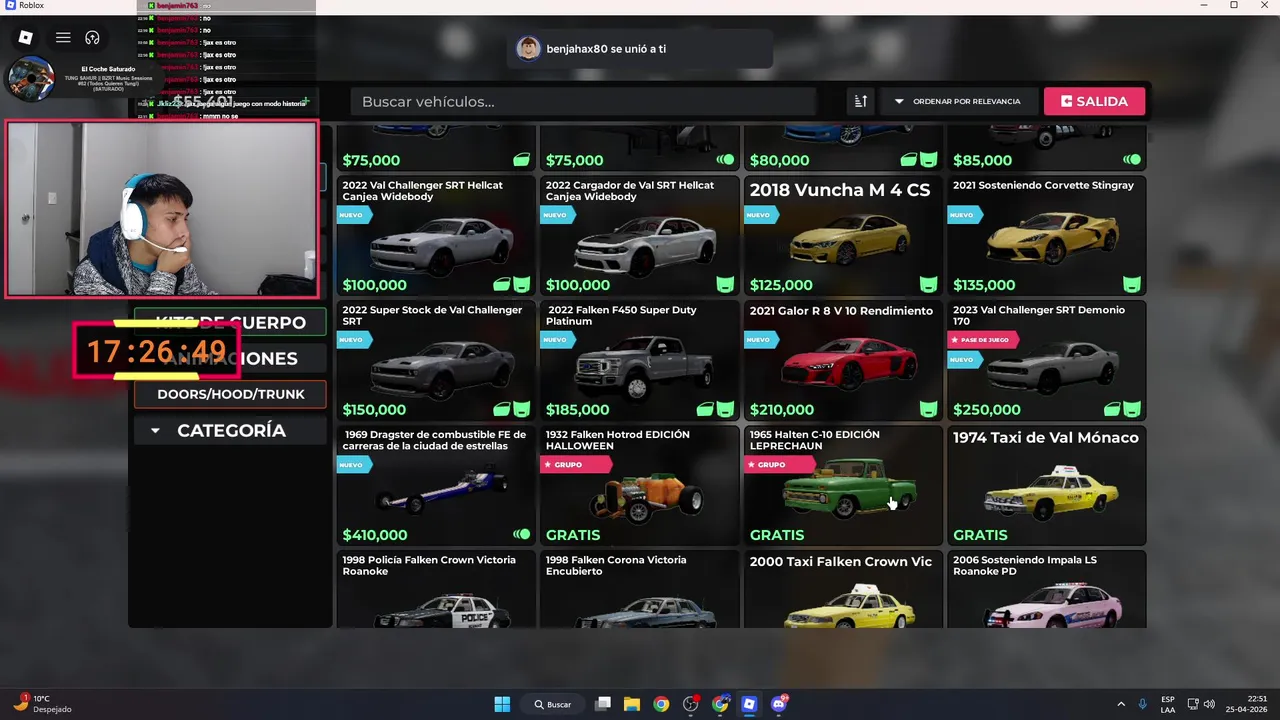
Task: Click the microphone icon in system tray
Action: tap(1142, 704)
